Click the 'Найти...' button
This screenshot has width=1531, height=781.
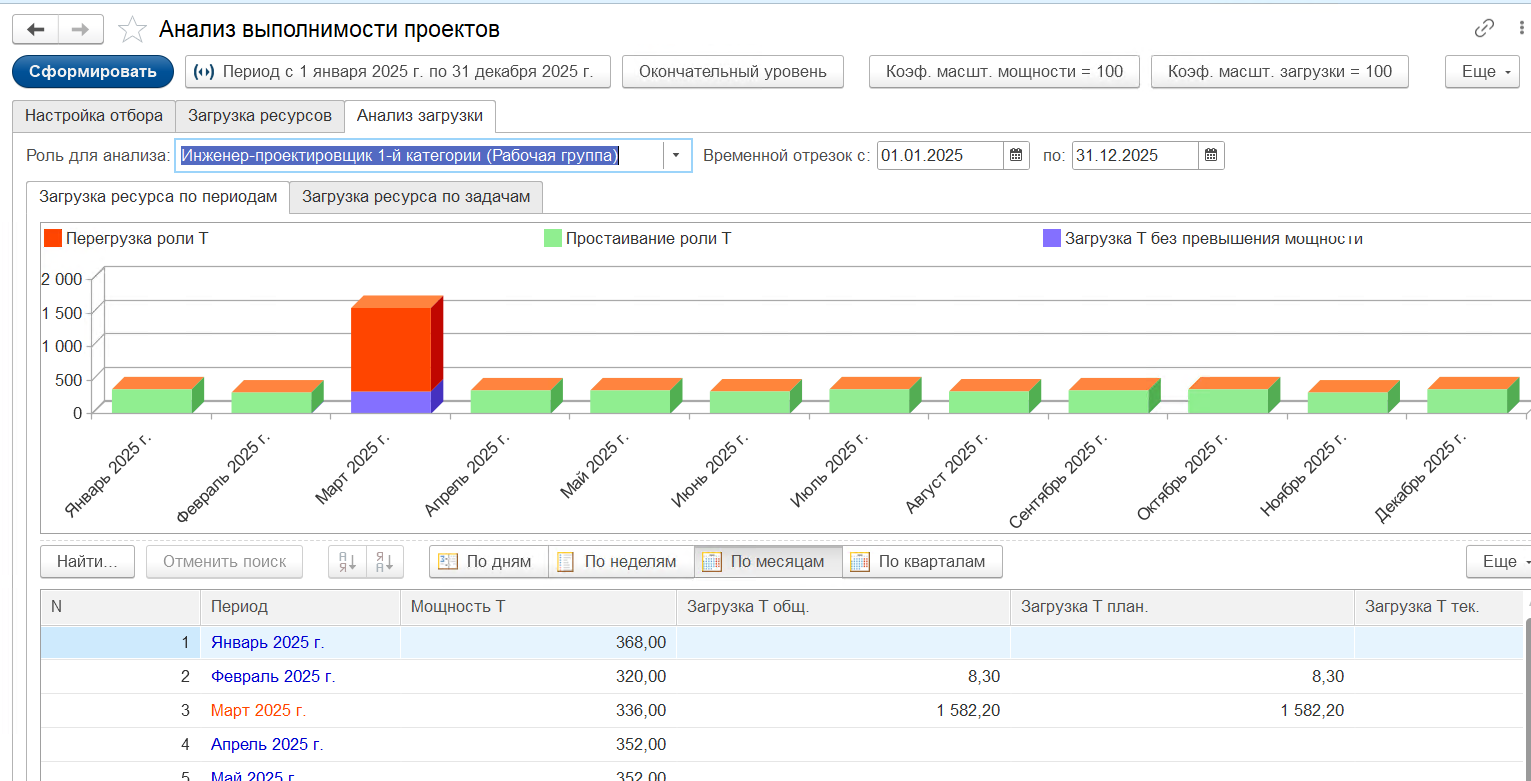(x=87, y=562)
